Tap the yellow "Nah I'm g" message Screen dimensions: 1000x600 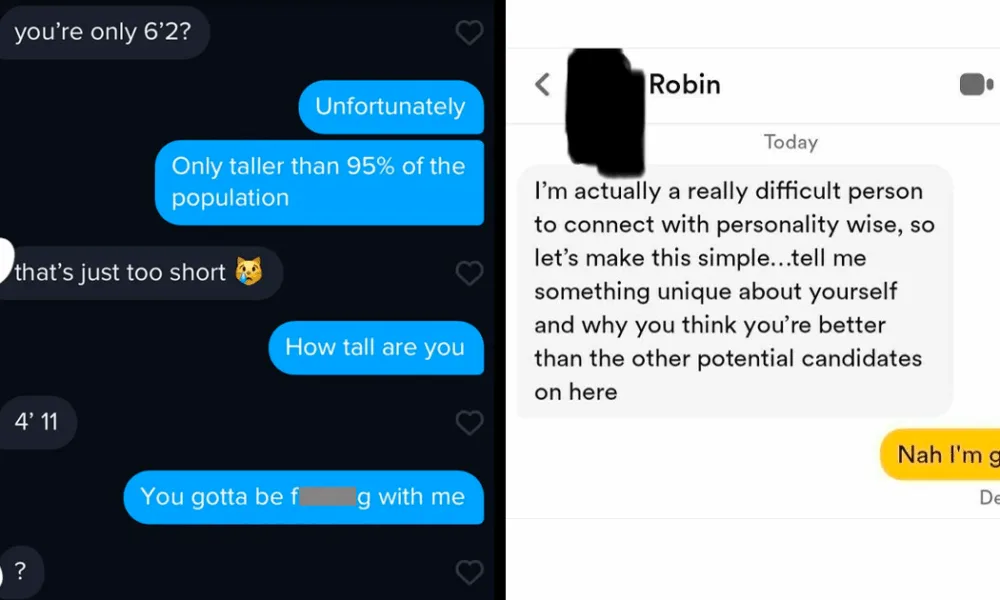pos(940,455)
